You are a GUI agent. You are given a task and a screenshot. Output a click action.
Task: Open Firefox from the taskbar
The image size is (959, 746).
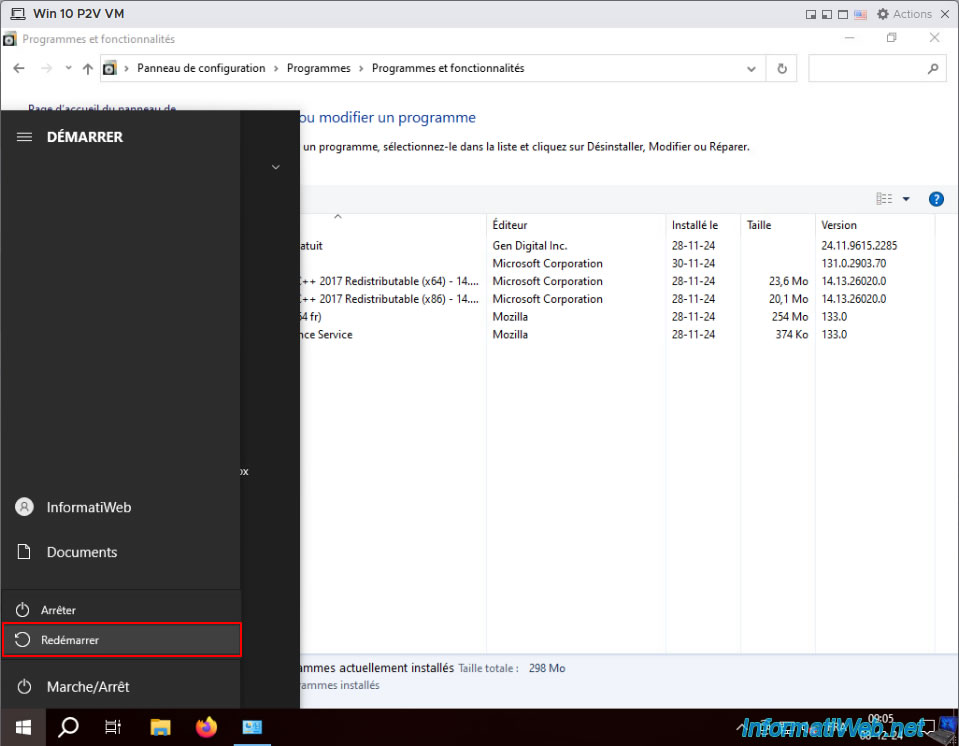206,727
